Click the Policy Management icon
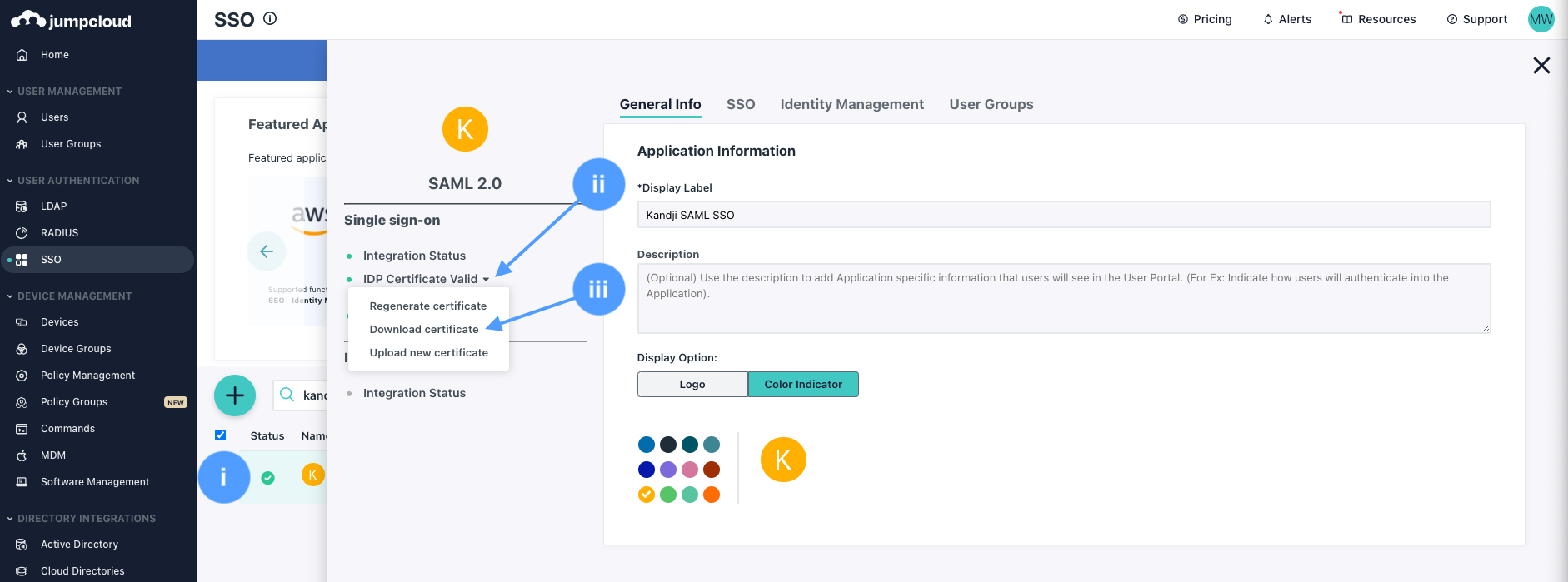The image size is (1568, 582). [22, 376]
